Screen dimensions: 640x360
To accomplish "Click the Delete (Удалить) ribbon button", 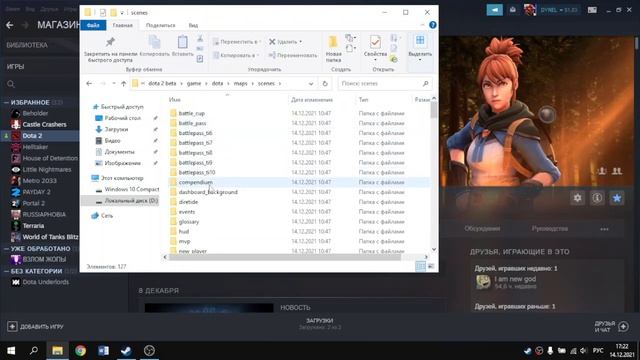I will click(x=285, y=42).
